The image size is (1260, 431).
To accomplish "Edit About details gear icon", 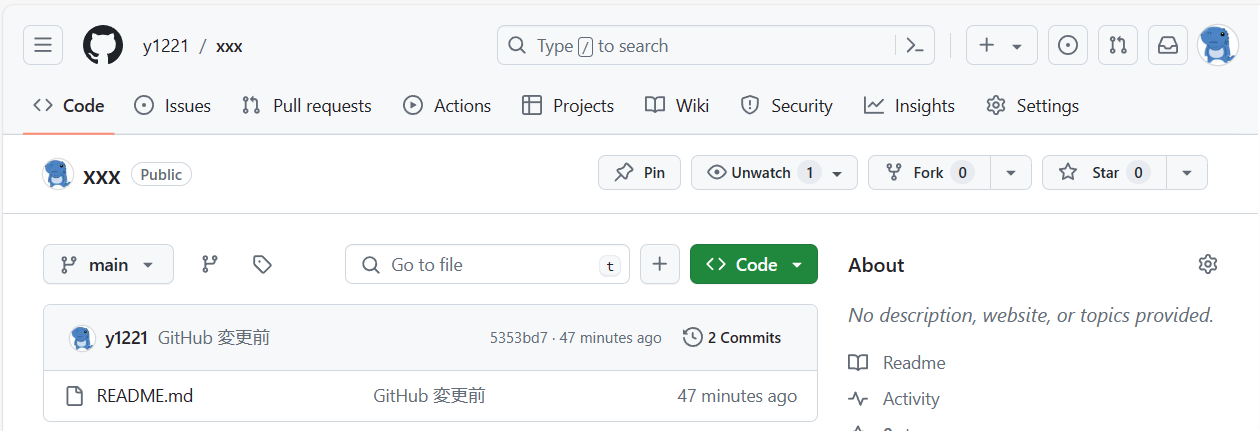I will click(1208, 264).
